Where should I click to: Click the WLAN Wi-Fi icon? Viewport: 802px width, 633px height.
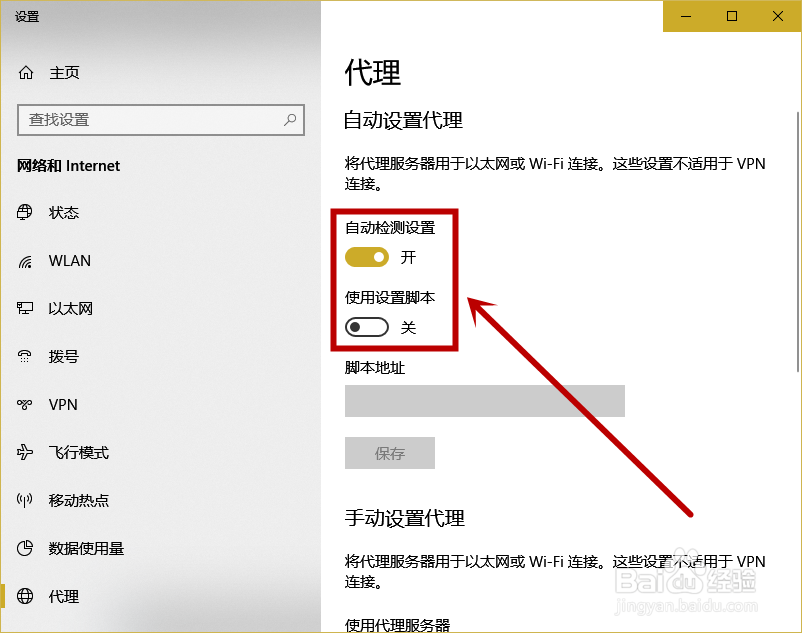(24, 260)
